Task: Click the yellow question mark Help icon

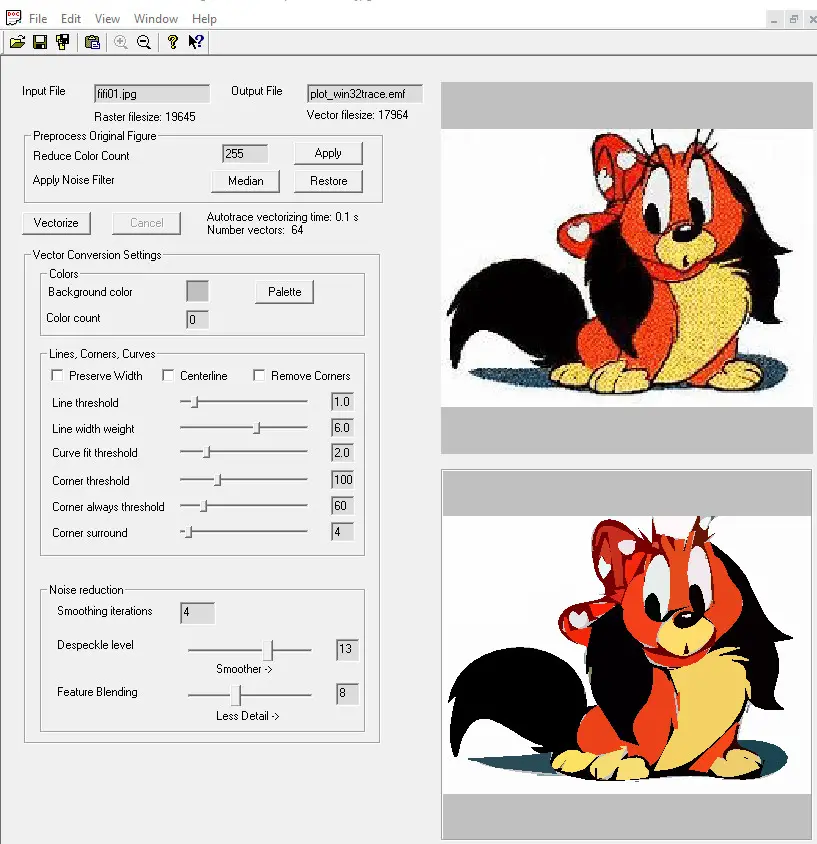Action: [x=173, y=42]
